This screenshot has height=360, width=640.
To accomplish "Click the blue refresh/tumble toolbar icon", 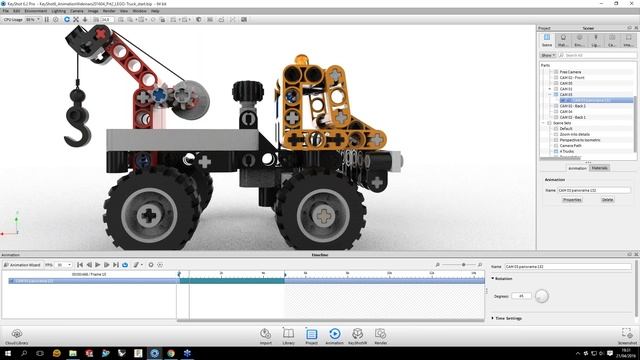I will click(67, 20).
